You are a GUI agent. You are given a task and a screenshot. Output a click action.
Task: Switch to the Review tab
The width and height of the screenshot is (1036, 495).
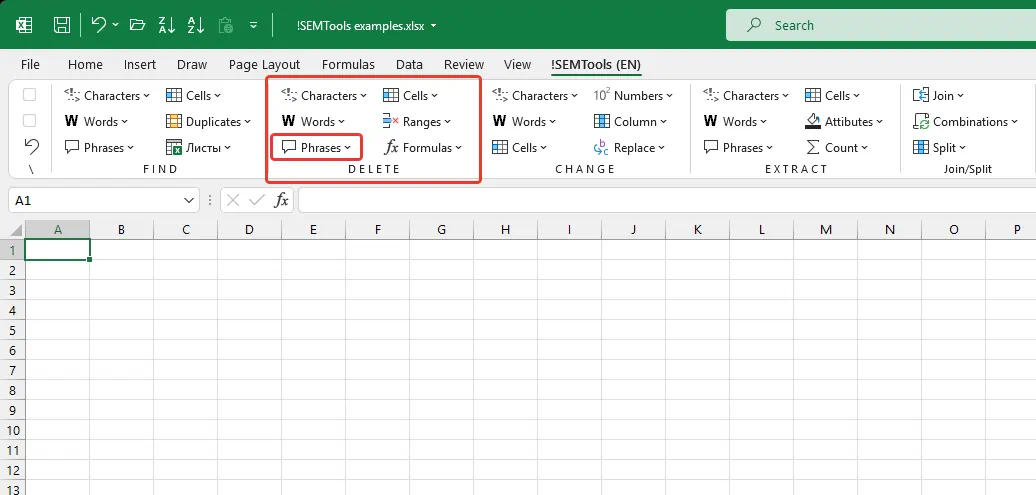tap(464, 65)
